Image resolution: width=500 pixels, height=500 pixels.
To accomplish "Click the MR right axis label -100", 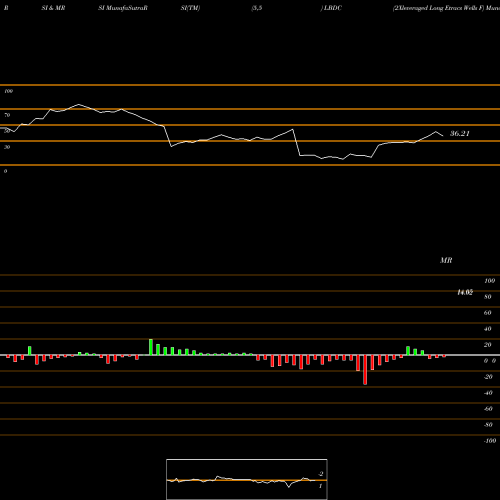I will 490,441.
